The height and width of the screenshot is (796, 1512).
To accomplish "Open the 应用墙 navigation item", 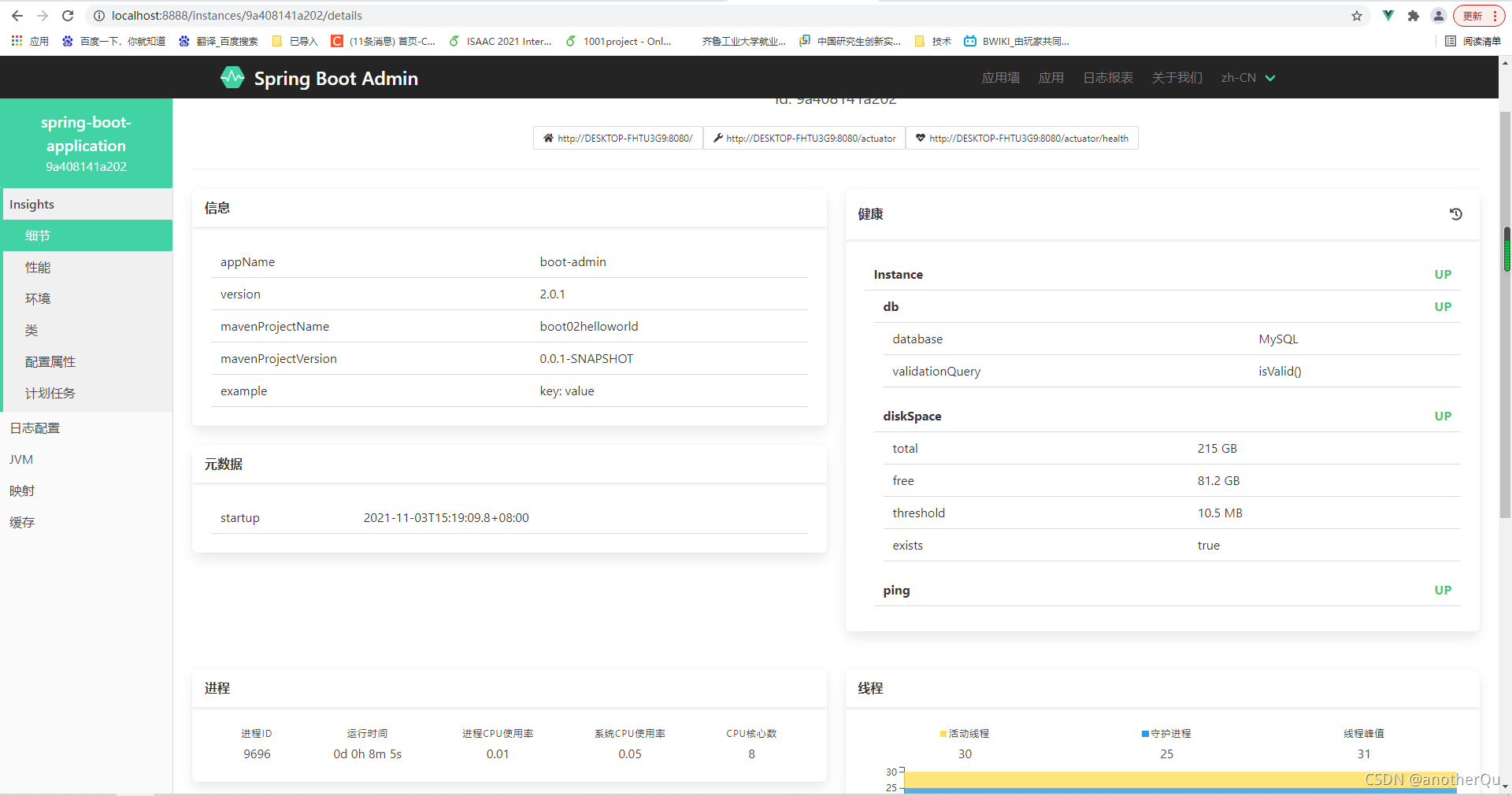I will [x=1001, y=77].
